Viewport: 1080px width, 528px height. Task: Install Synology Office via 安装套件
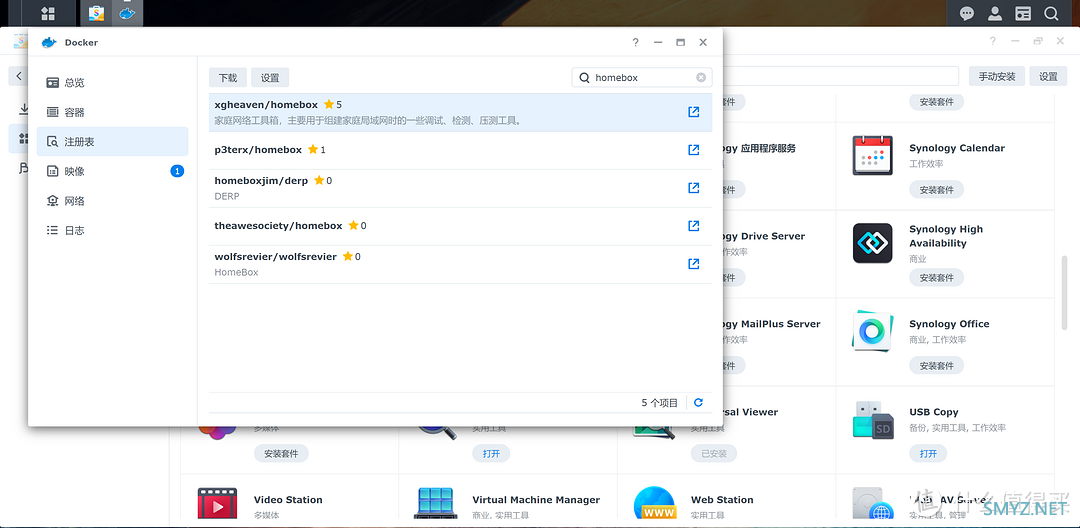(936, 366)
